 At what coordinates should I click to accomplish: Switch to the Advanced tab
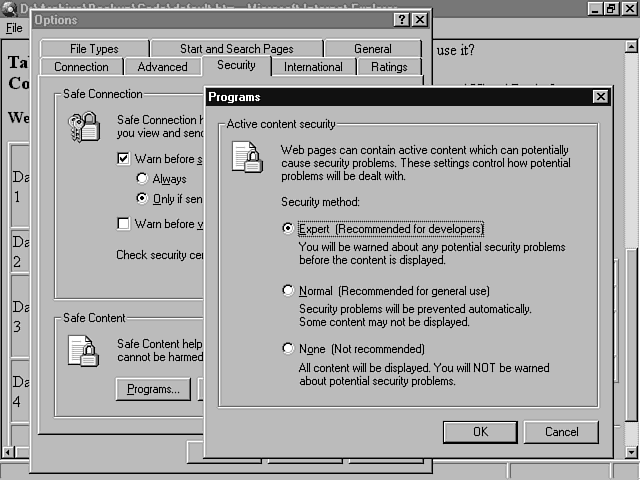[162, 67]
